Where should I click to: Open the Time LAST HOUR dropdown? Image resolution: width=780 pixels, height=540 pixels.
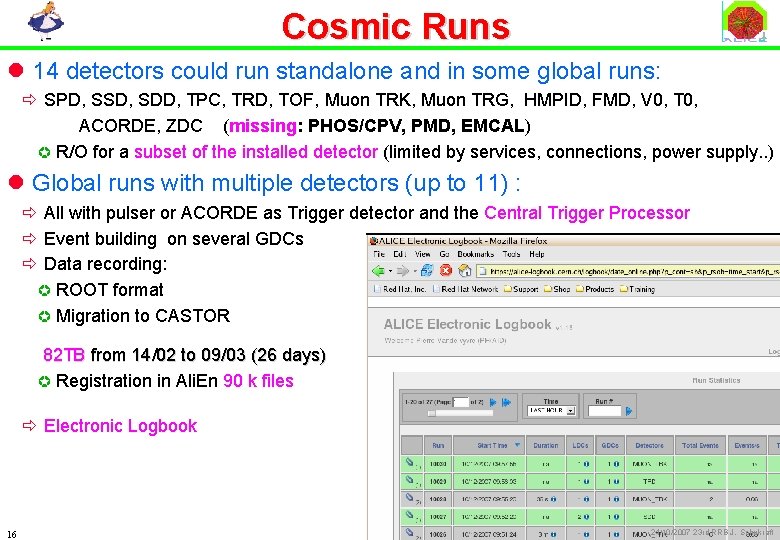coord(551,411)
